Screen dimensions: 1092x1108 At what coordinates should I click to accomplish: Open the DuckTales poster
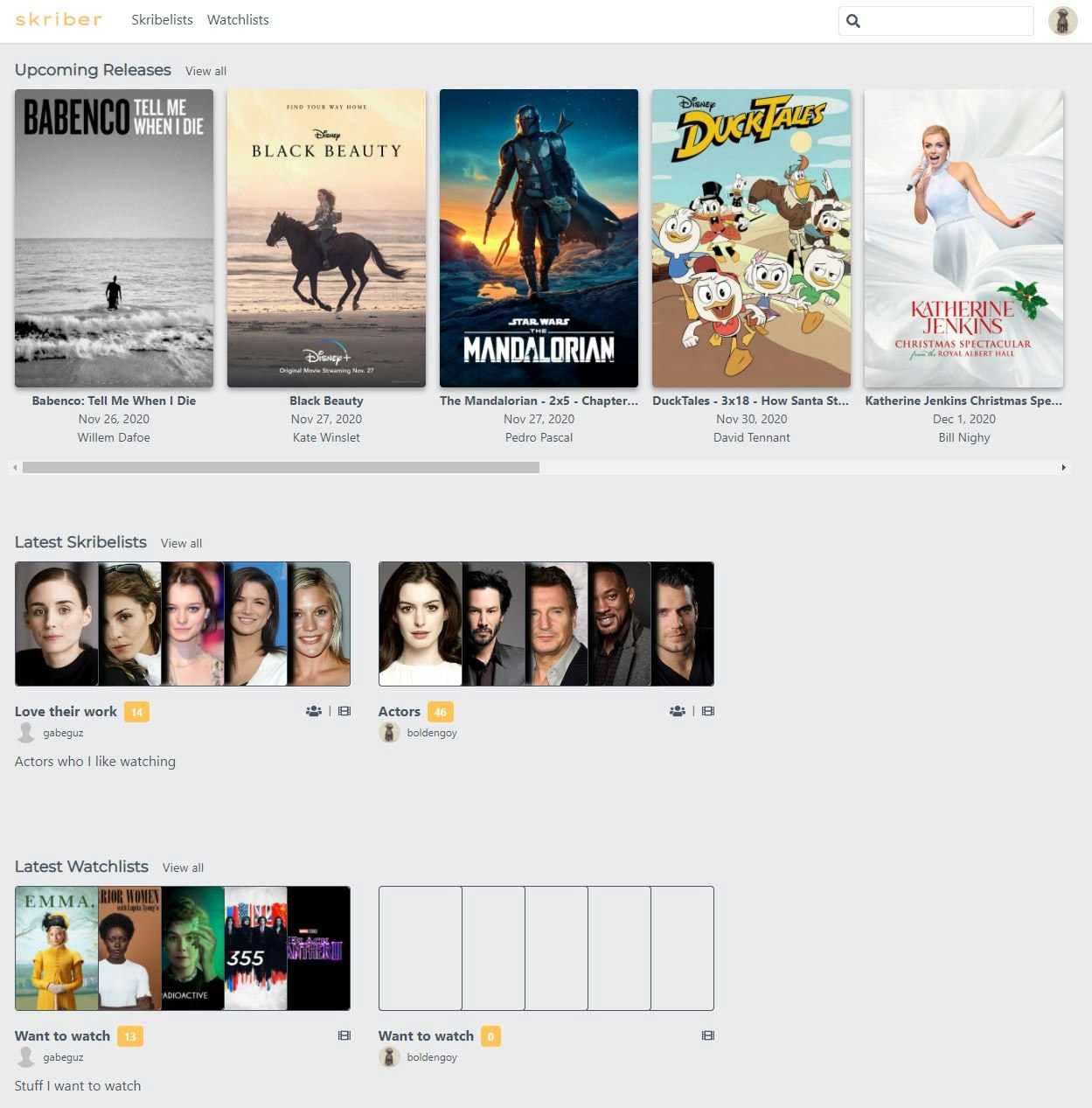click(x=751, y=238)
